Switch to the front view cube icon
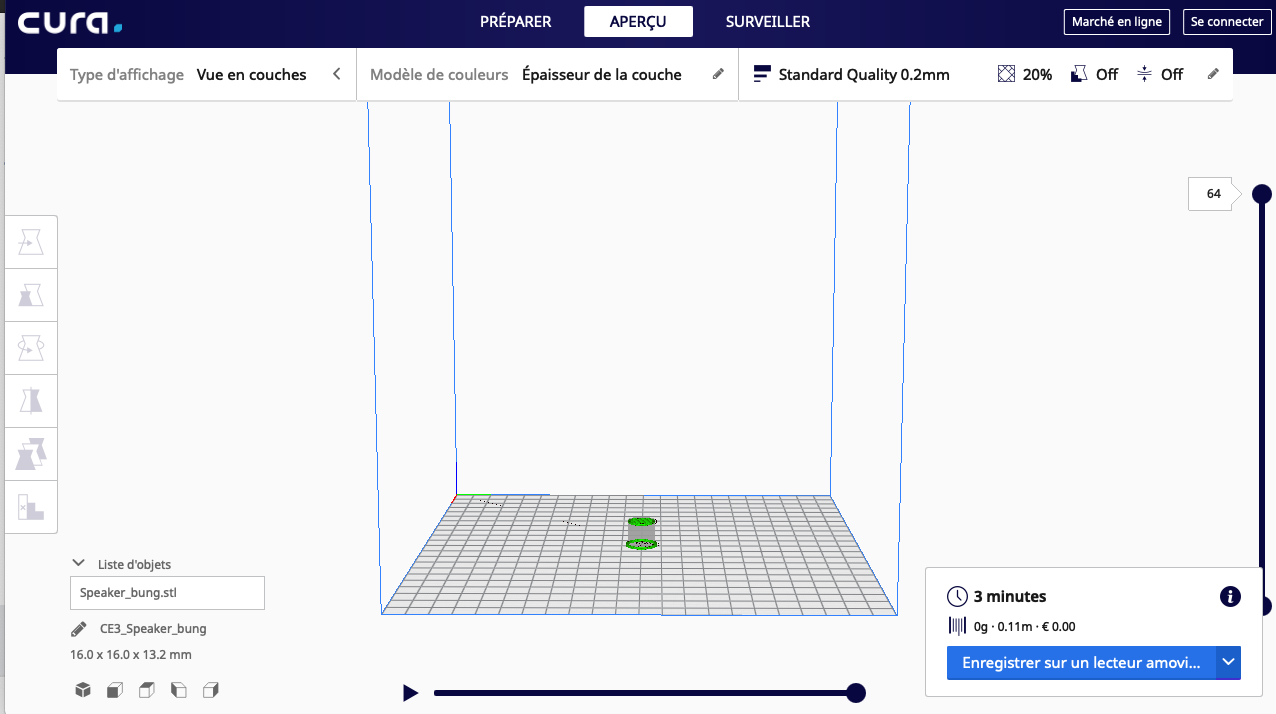This screenshot has width=1276, height=714. pyautogui.click(x=115, y=690)
